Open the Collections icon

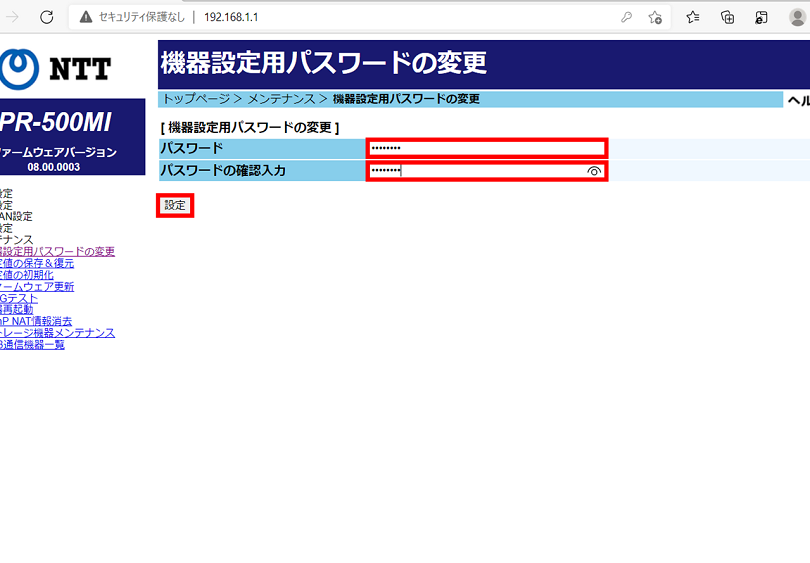pyautogui.click(x=728, y=17)
